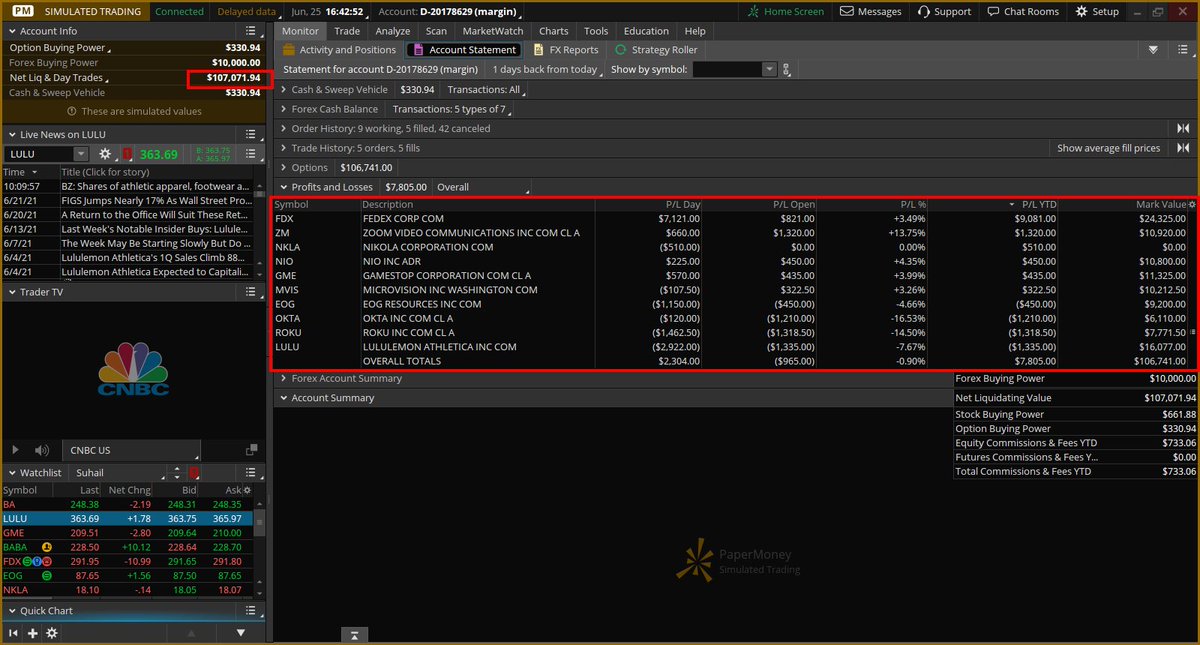Open the CNBC US channel dropdown
The image size is (1200, 645).
pos(130,451)
